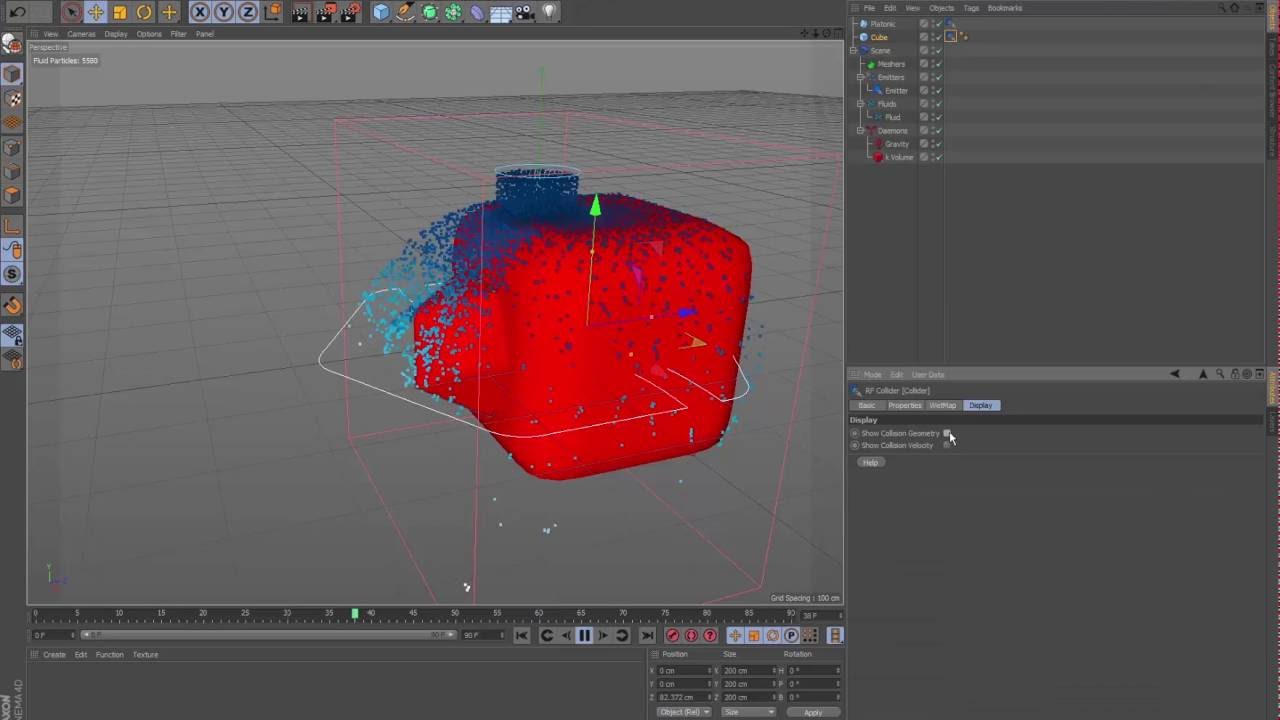The height and width of the screenshot is (720, 1280).
Task: Add a Cube primitive object
Action: (381, 12)
